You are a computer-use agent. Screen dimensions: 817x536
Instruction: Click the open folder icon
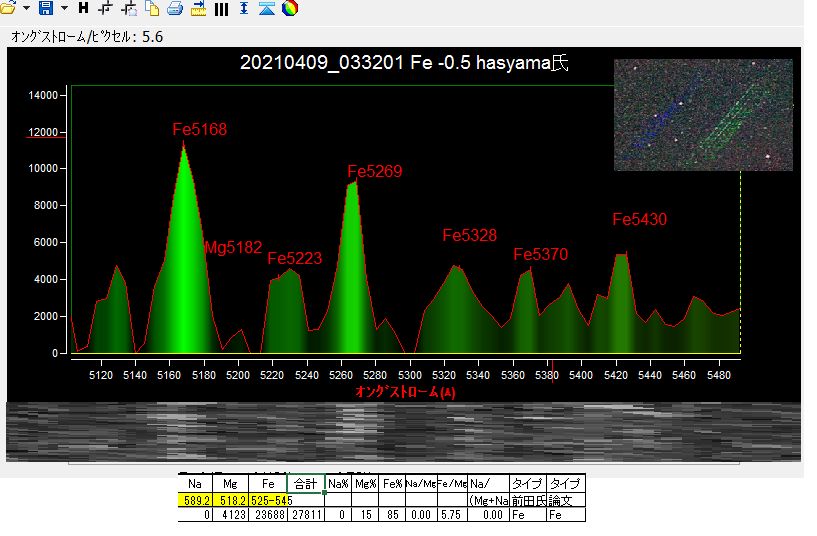coord(8,8)
